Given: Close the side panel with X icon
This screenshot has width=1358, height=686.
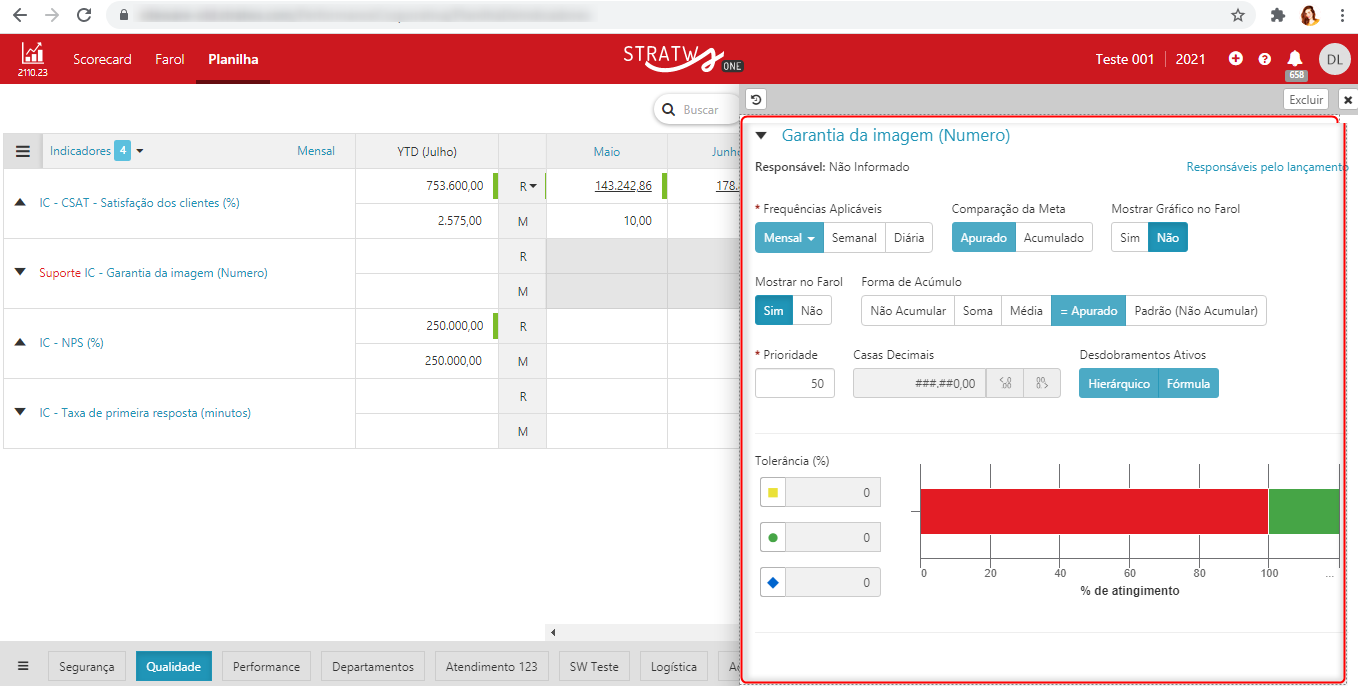Looking at the screenshot, I should pos(1347,100).
